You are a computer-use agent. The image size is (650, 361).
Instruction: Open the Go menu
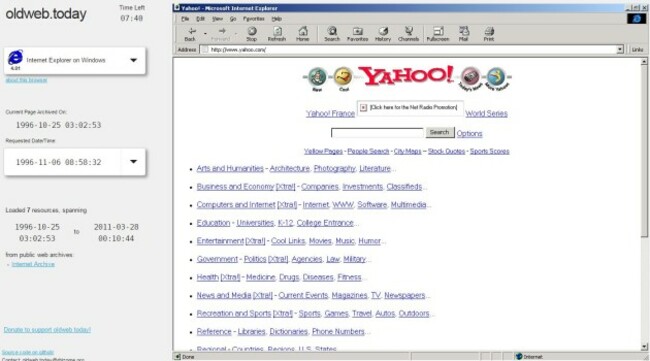point(233,19)
